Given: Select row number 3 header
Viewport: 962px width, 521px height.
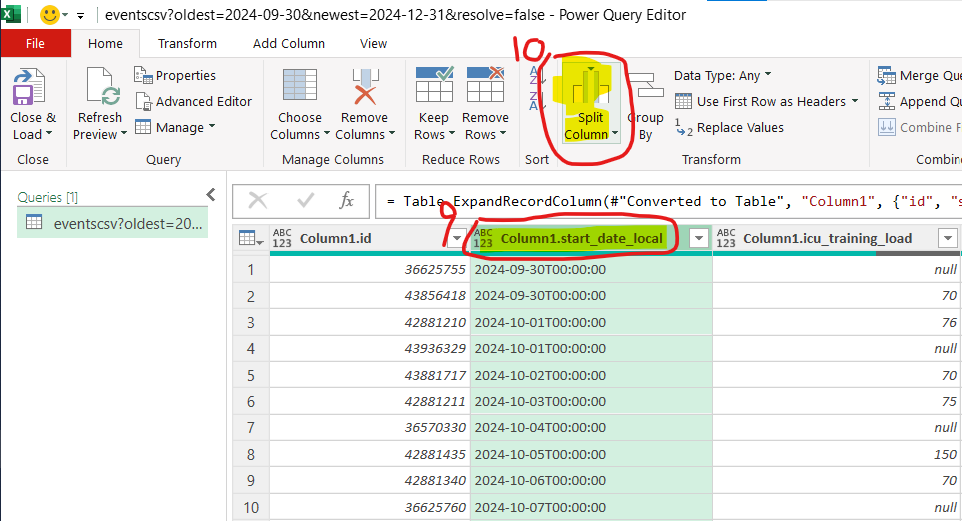Looking at the screenshot, I should pyautogui.click(x=250, y=322).
